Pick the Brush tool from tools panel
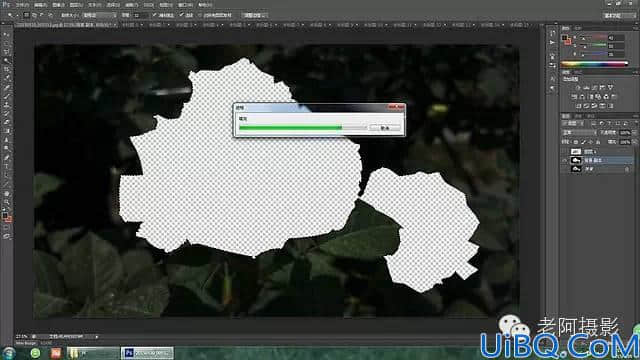The width and height of the screenshot is (640, 360). click(x=6, y=96)
